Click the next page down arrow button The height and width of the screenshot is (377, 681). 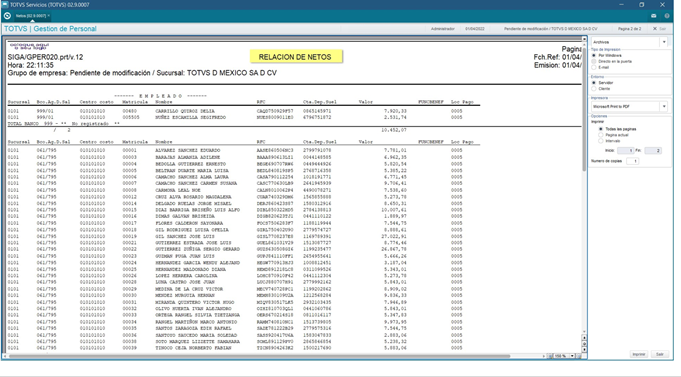(584, 349)
